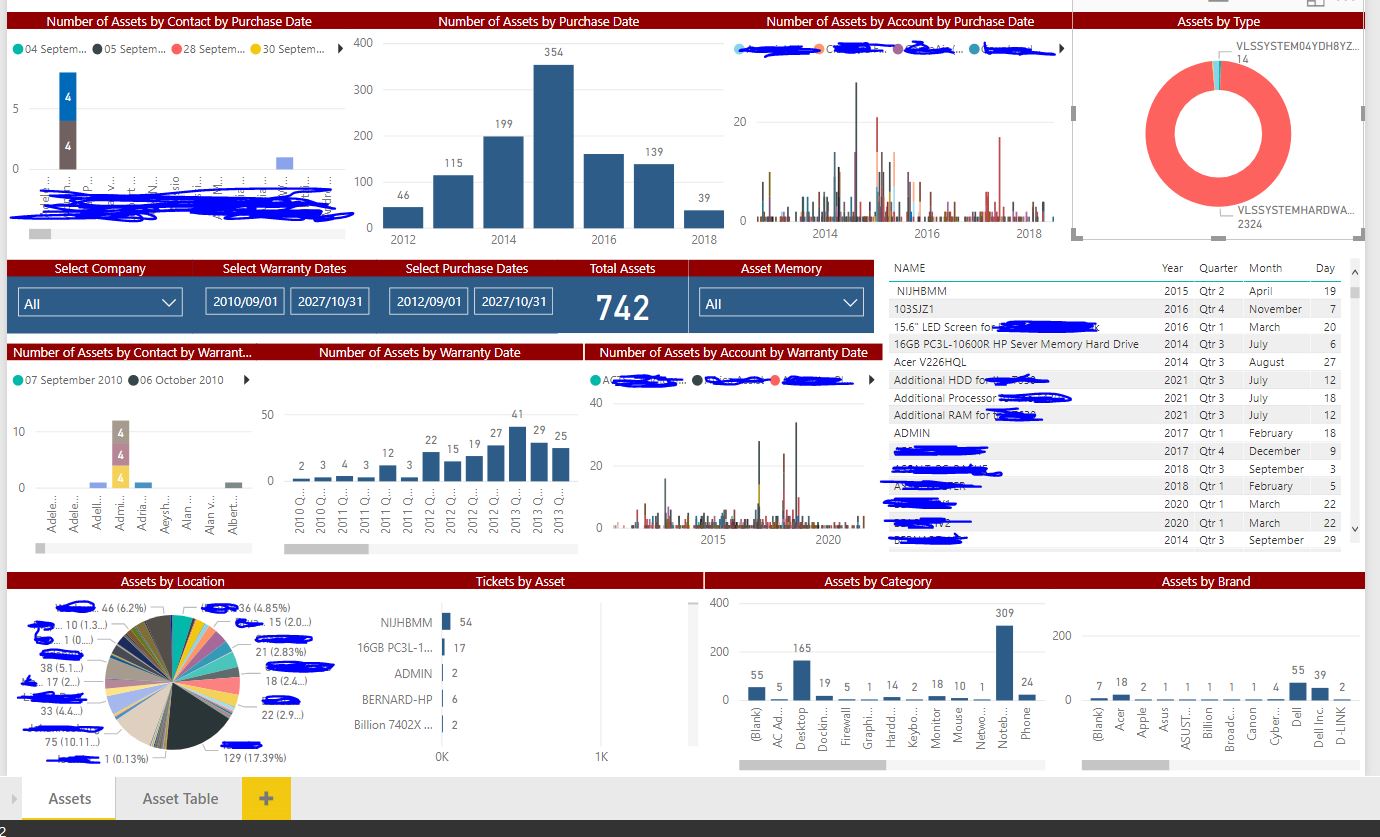
Task: Click the legend next arrow in Assets by Account by Purchase Date
Action: [1061, 49]
